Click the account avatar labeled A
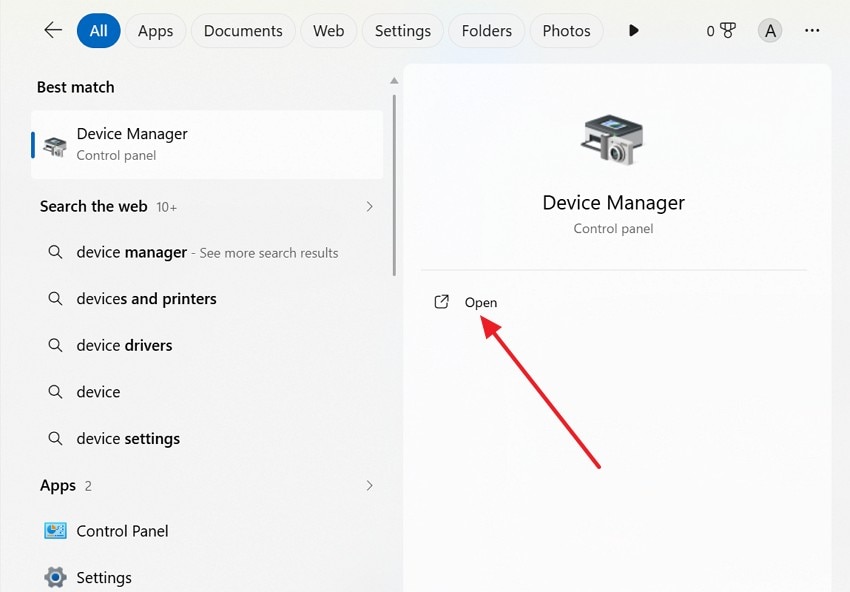Screen dimensions: 850x592 pos(770,30)
